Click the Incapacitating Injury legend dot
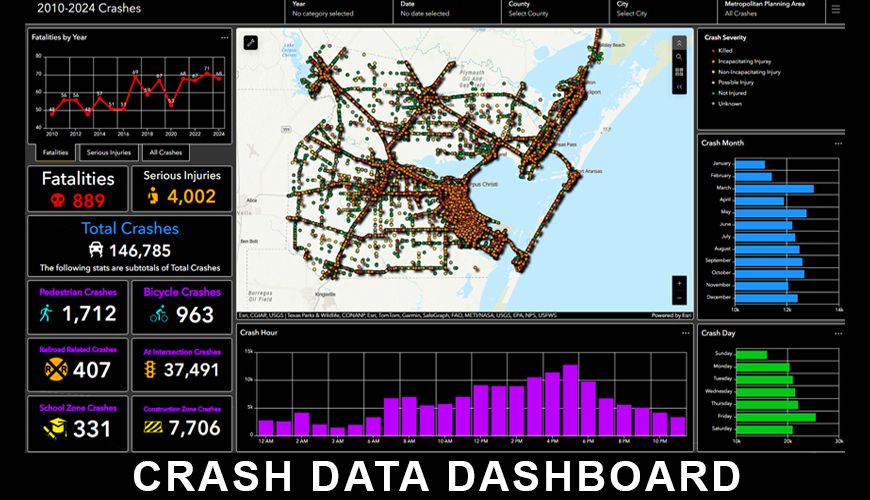Viewport: 870px width, 500px height. pyautogui.click(x=713, y=62)
